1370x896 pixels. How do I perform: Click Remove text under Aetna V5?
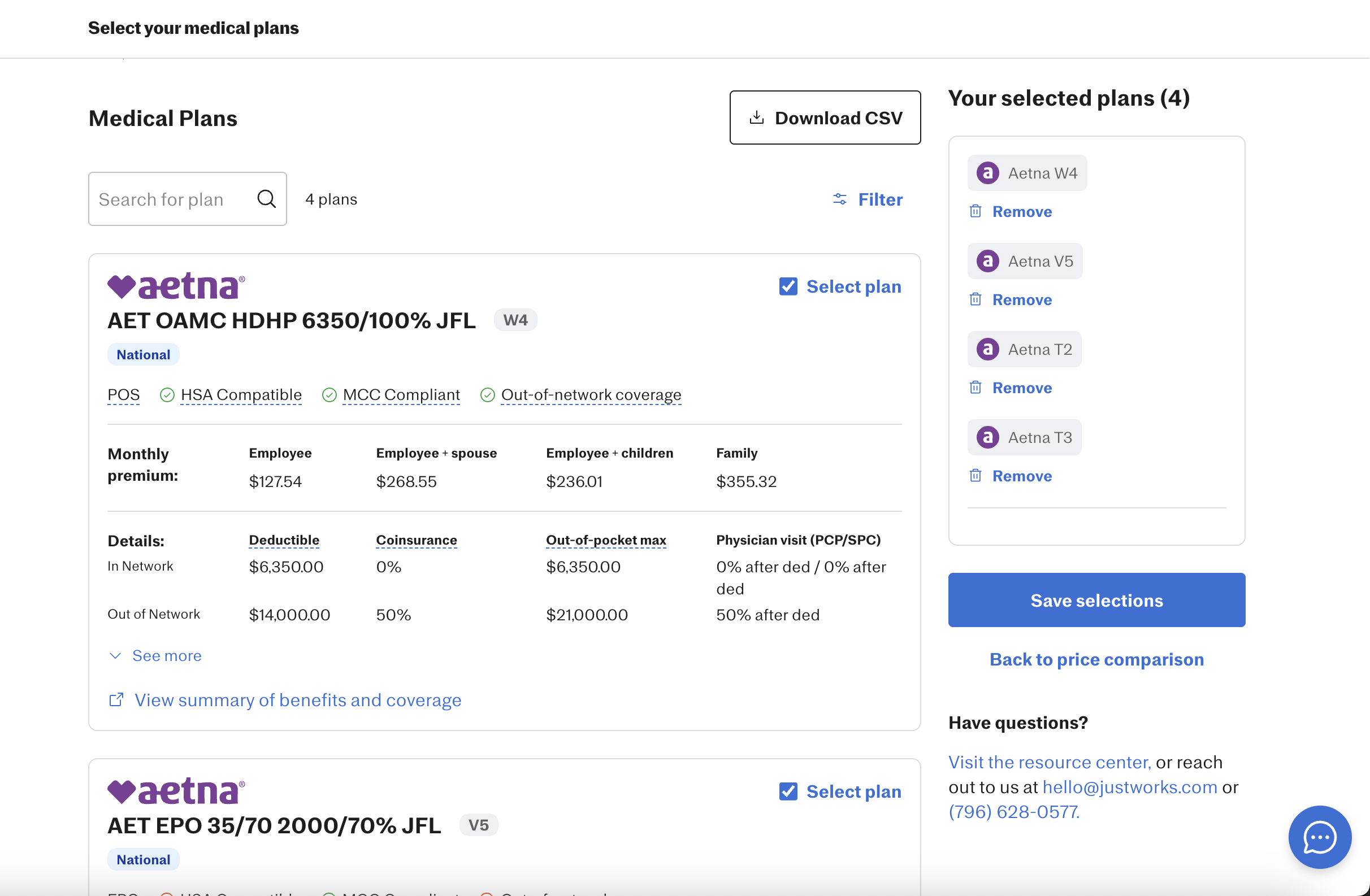[1022, 299]
